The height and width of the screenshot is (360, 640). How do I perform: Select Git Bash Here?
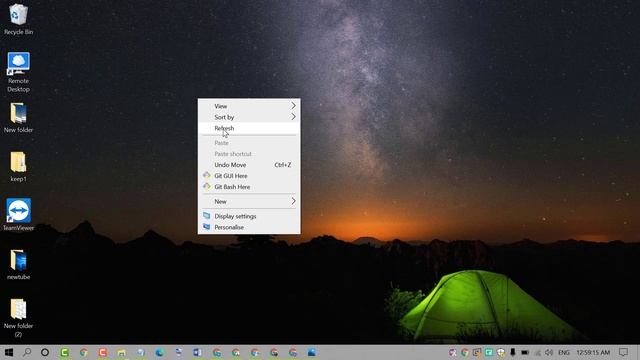coord(249,187)
